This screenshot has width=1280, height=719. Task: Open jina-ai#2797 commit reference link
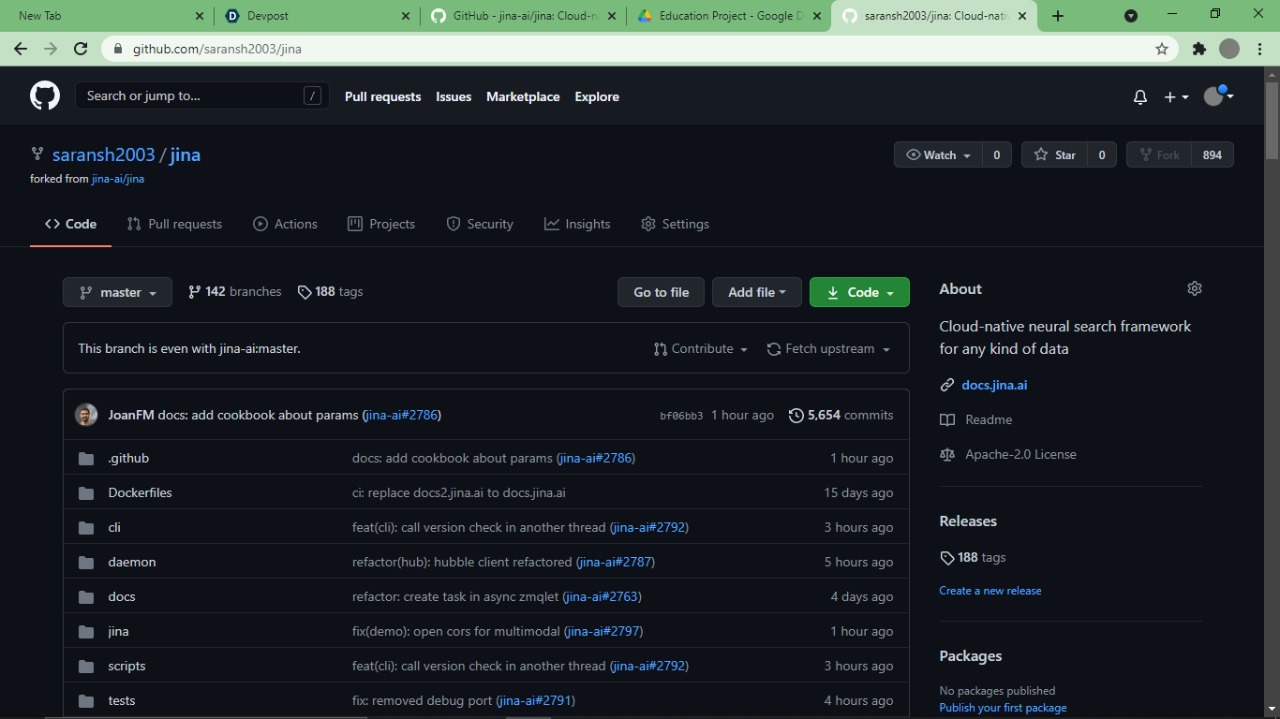603,631
